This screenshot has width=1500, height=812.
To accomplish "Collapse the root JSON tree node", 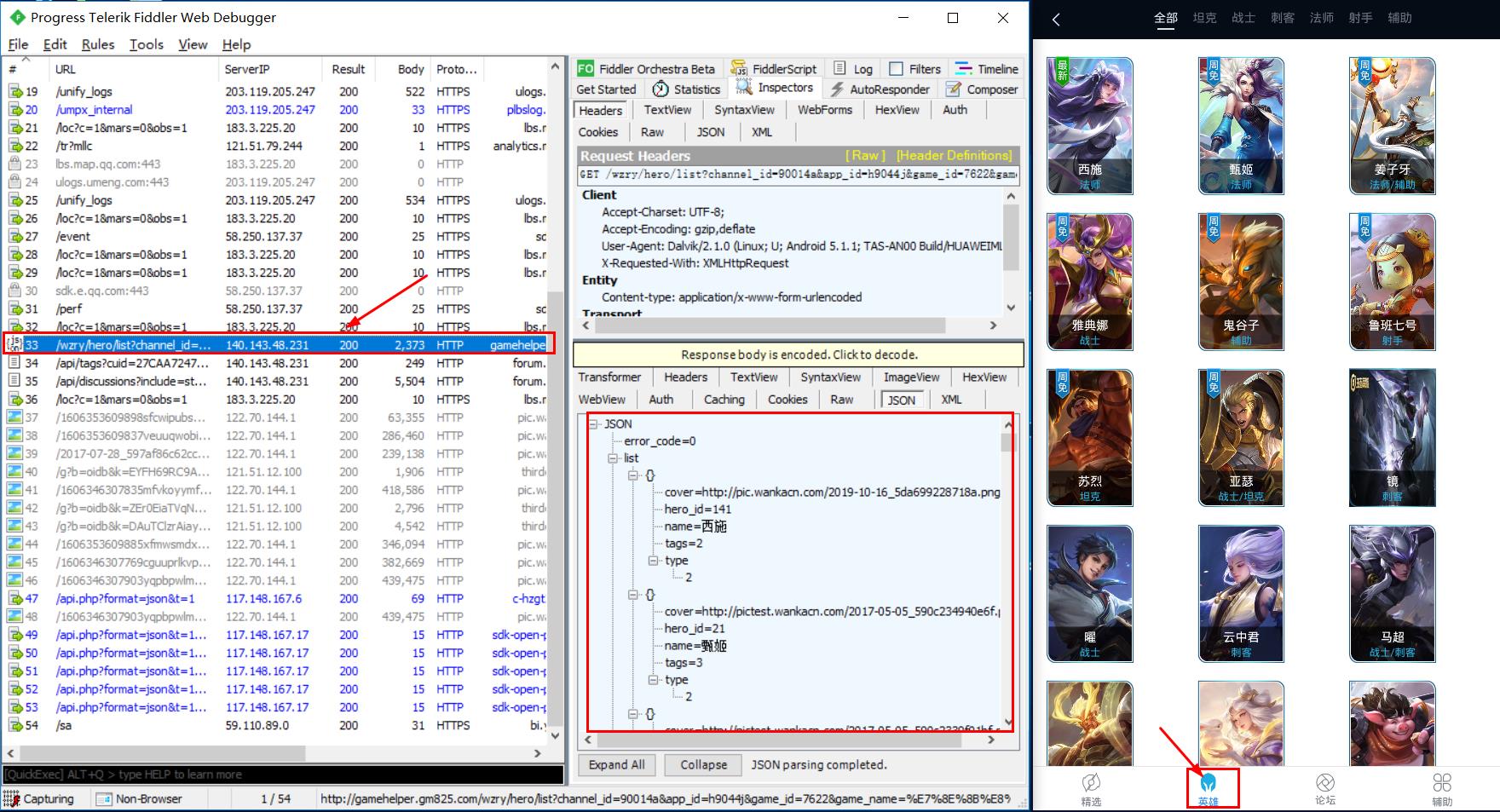I will [594, 424].
